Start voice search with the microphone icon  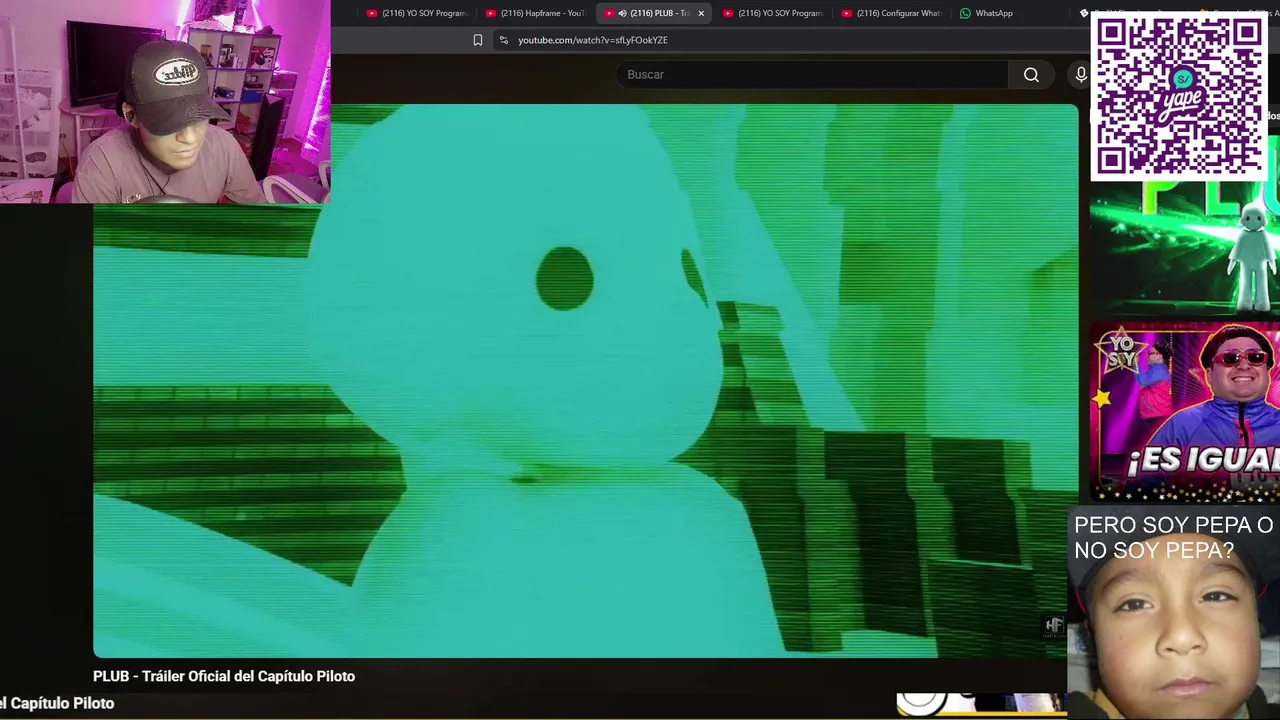coord(1081,75)
